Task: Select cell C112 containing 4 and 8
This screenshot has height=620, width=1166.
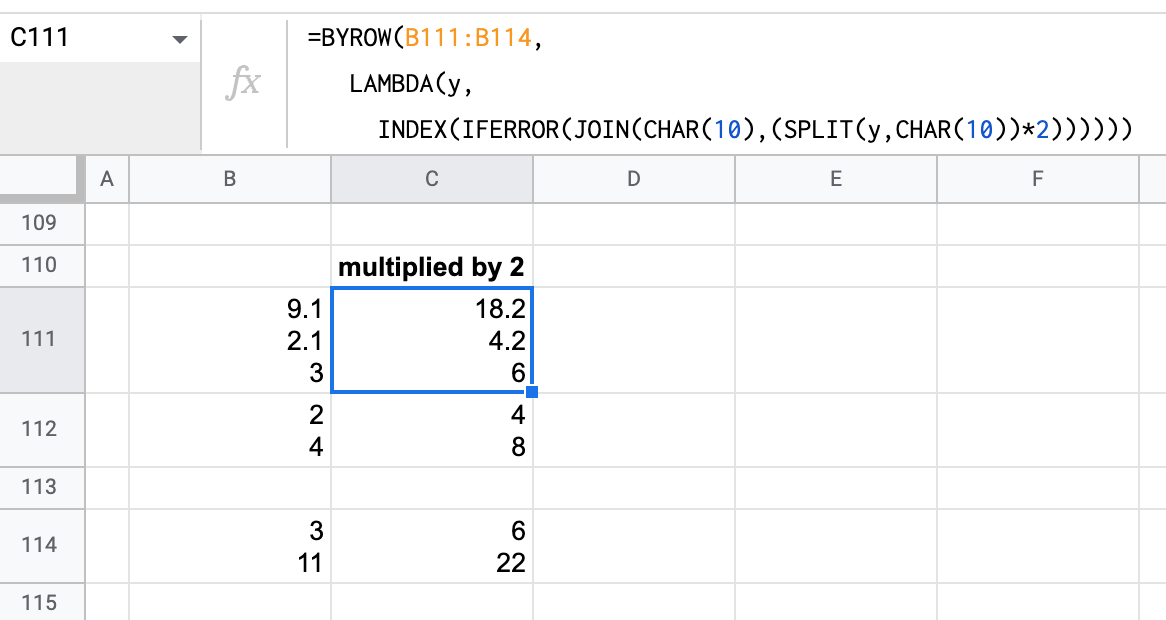Action: 432,430
